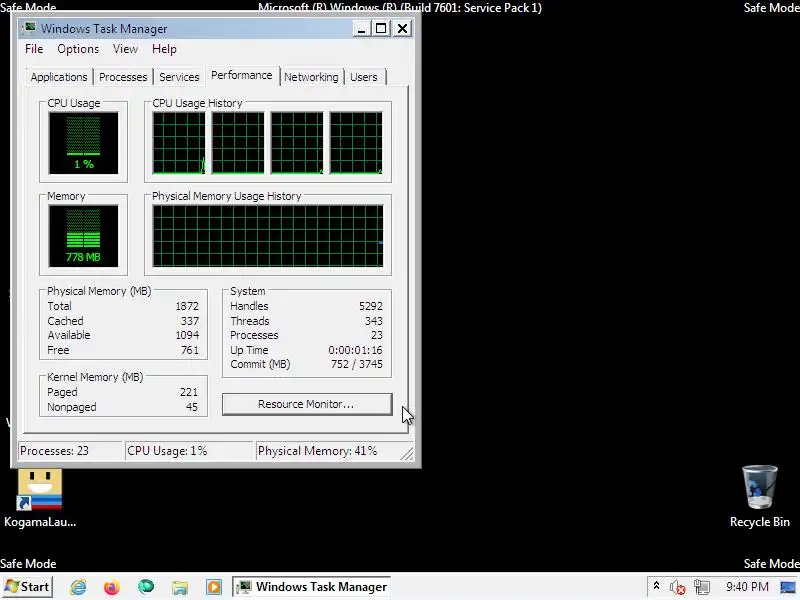Launch Firefox from taskbar

(x=112, y=587)
